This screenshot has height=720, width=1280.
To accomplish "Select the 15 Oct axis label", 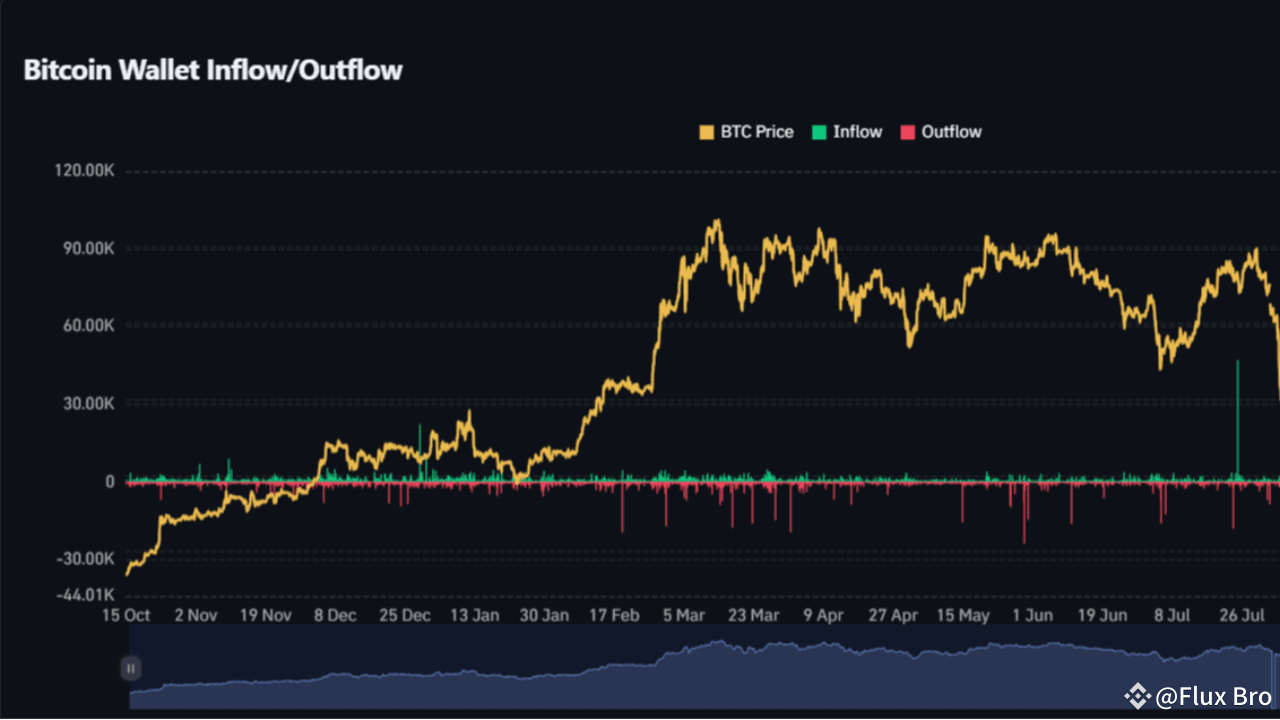I will (x=125, y=615).
